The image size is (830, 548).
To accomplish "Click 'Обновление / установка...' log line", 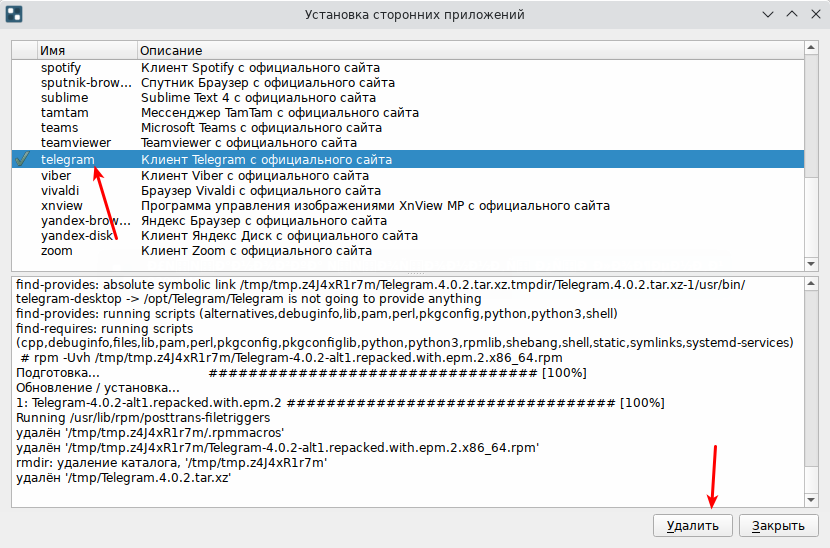I will [x=98, y=388].
